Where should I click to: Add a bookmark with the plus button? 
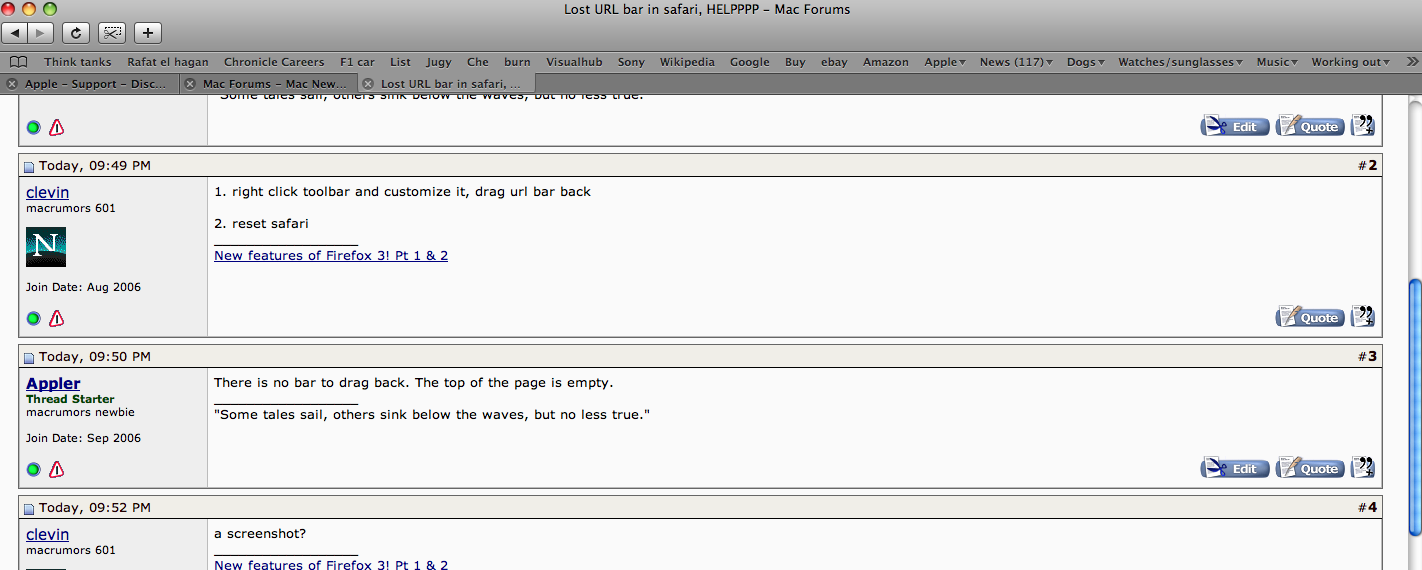click(148, 33)
